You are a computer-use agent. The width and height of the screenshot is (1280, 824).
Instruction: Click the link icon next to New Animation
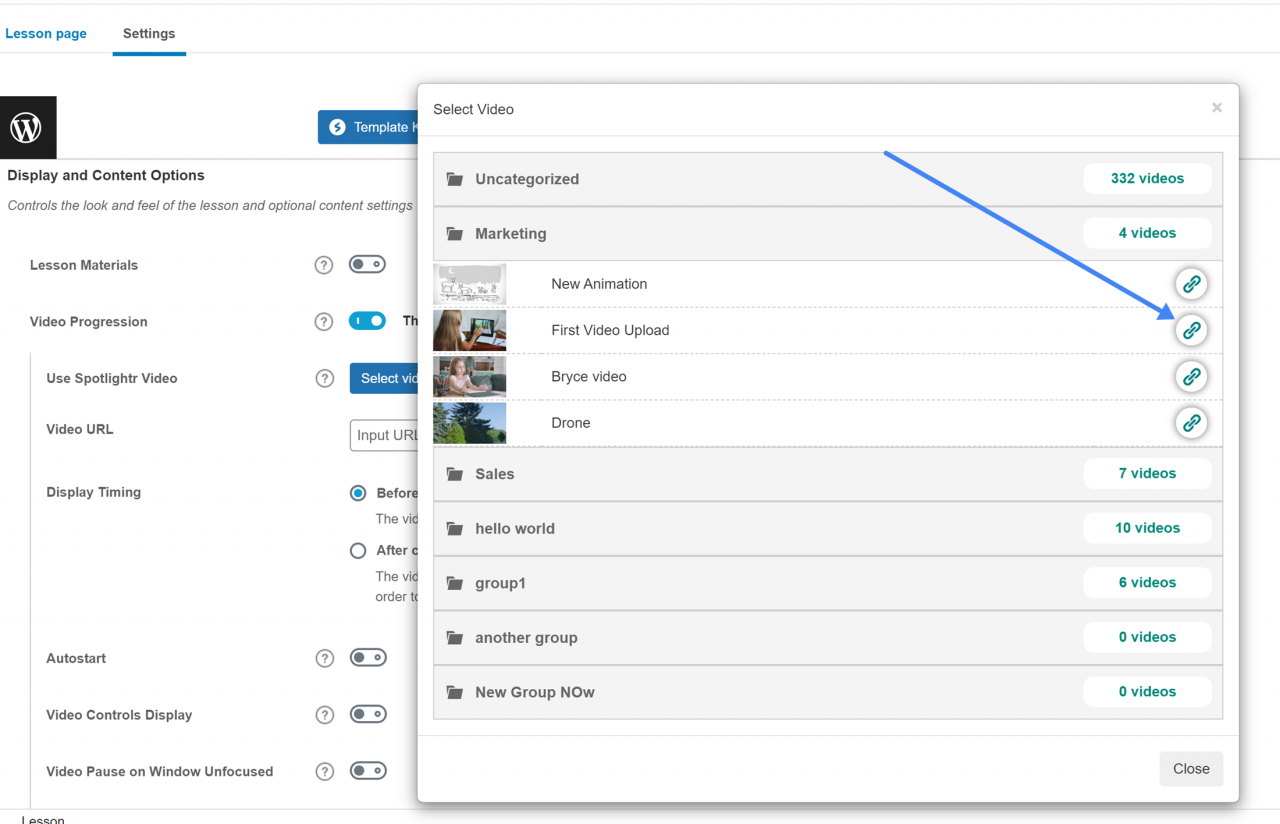point(1191,283)
